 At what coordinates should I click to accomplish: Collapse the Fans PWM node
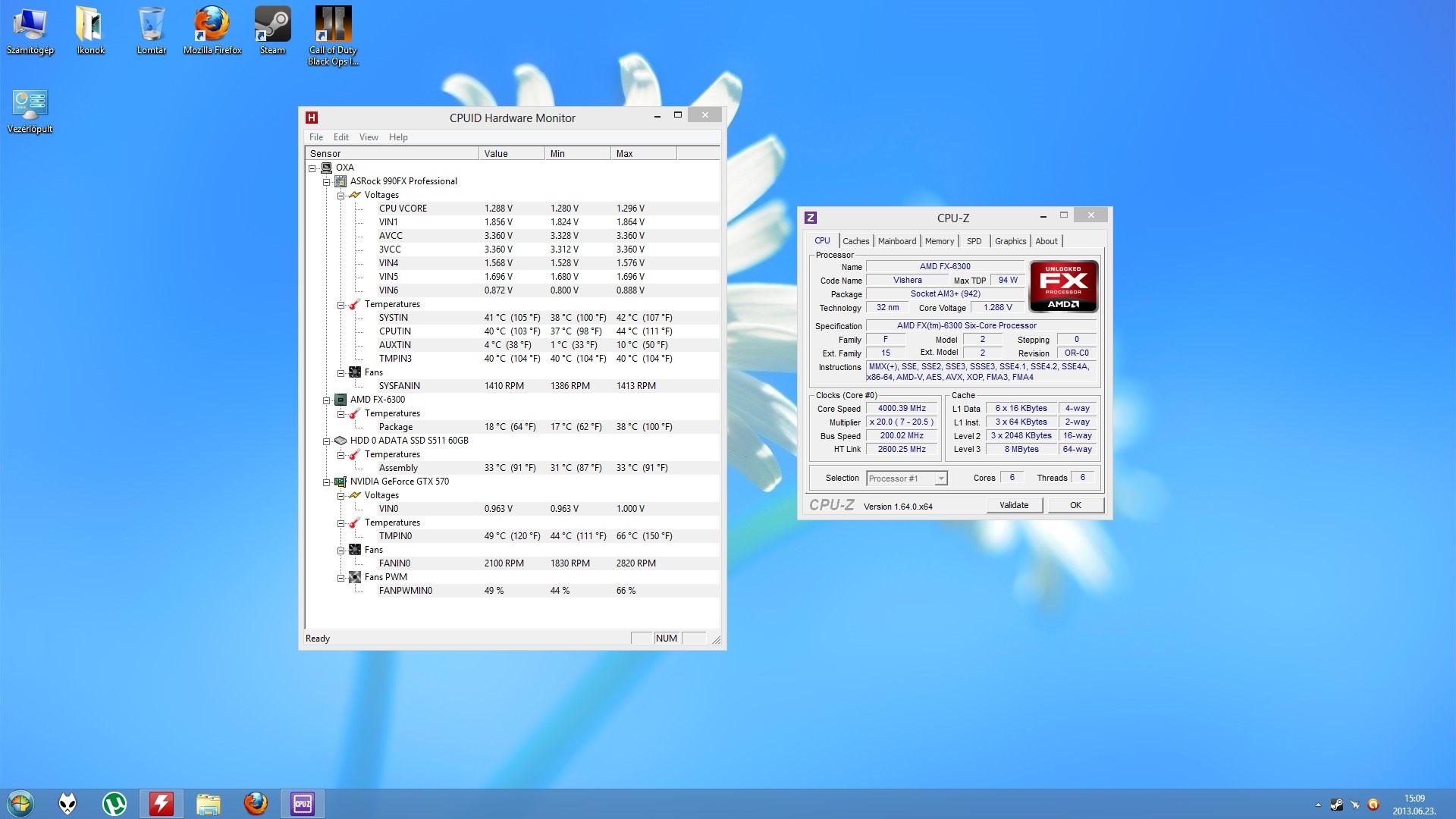pyautogui.click(x=340, y=577)
